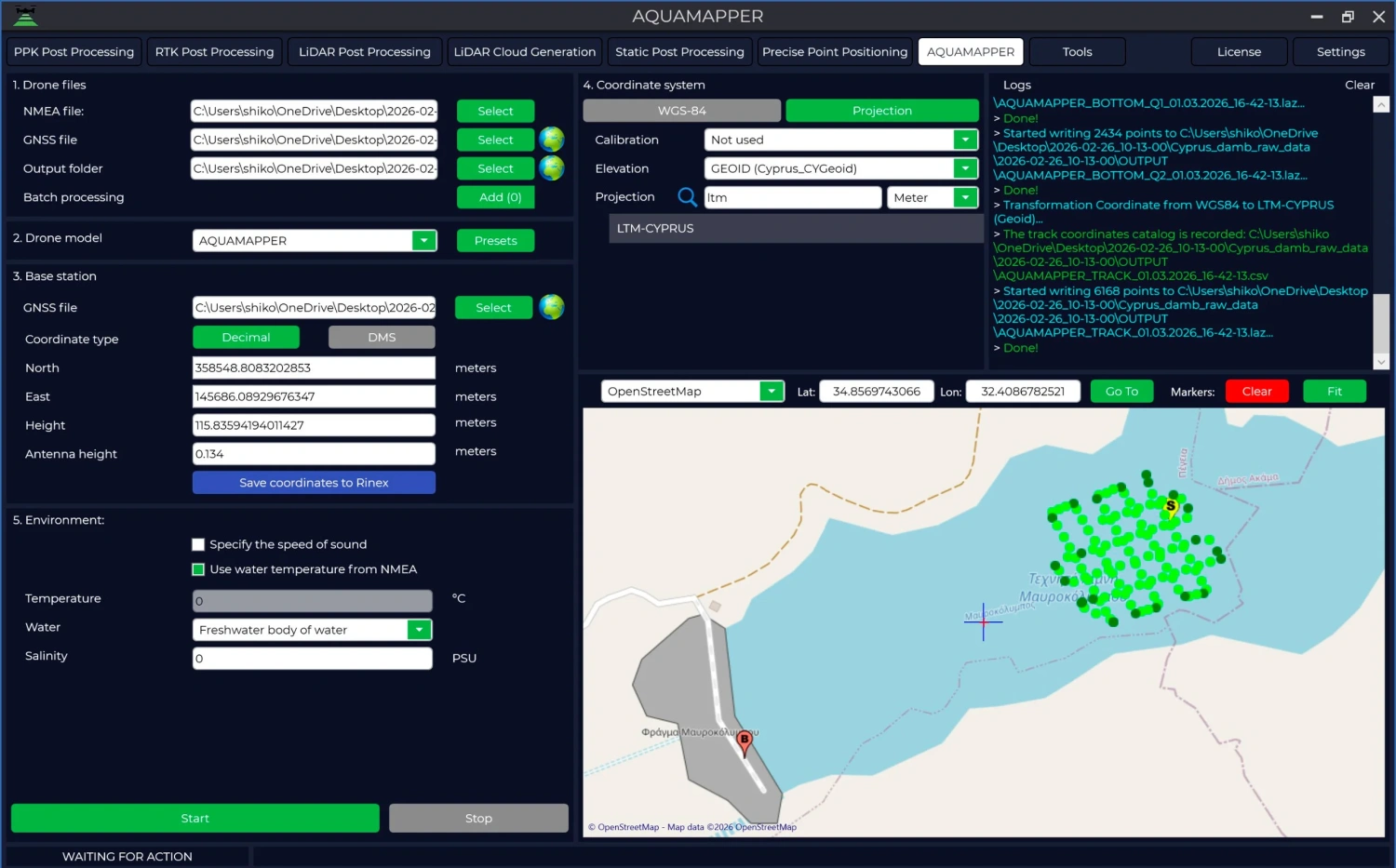The image size is (1396, 868).
Task: Click the Antenna height input field
Action: pyautogui.click(x=314, y=454)
